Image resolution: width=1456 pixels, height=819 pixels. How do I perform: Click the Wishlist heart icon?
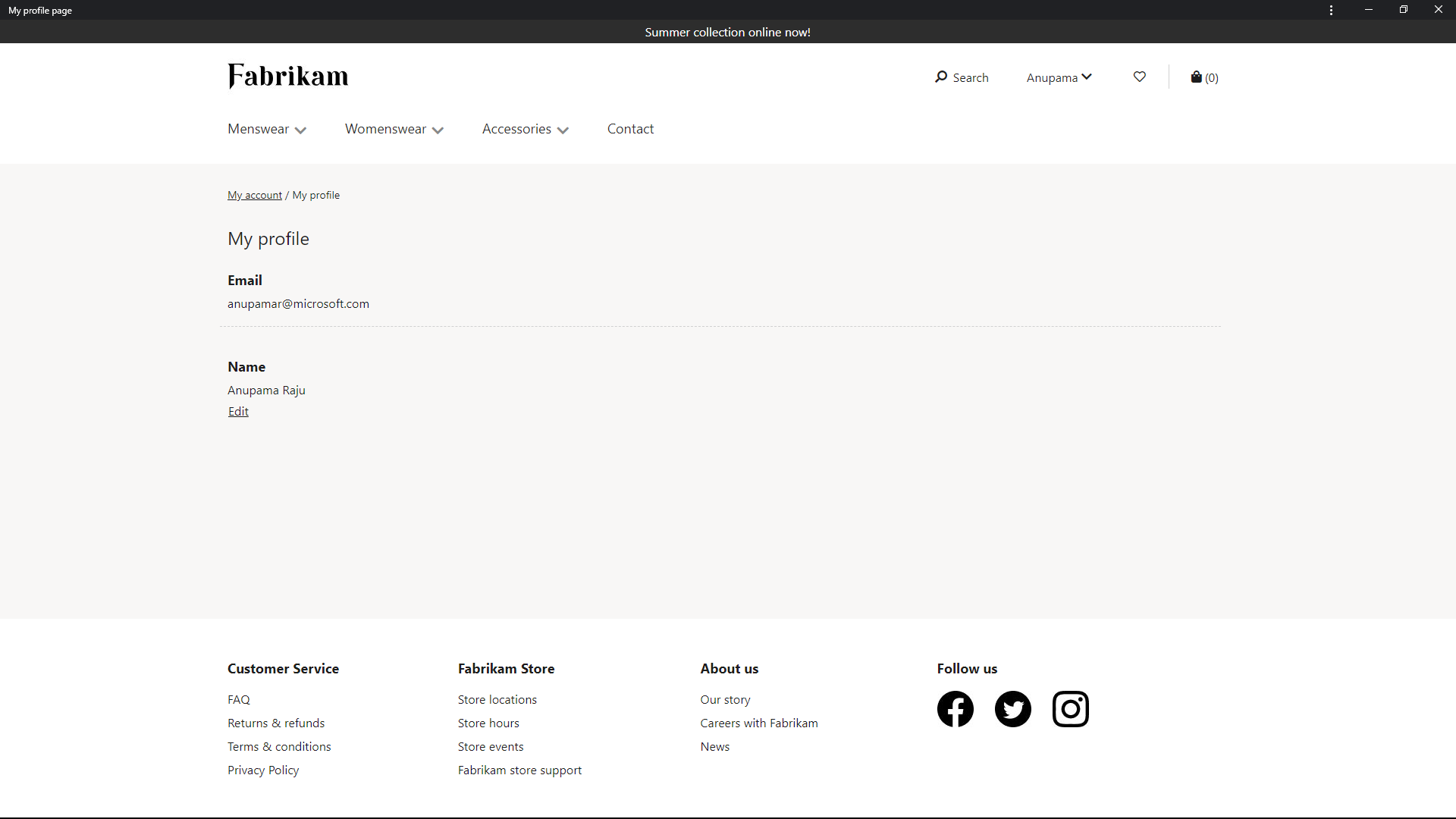[1140, 77]
